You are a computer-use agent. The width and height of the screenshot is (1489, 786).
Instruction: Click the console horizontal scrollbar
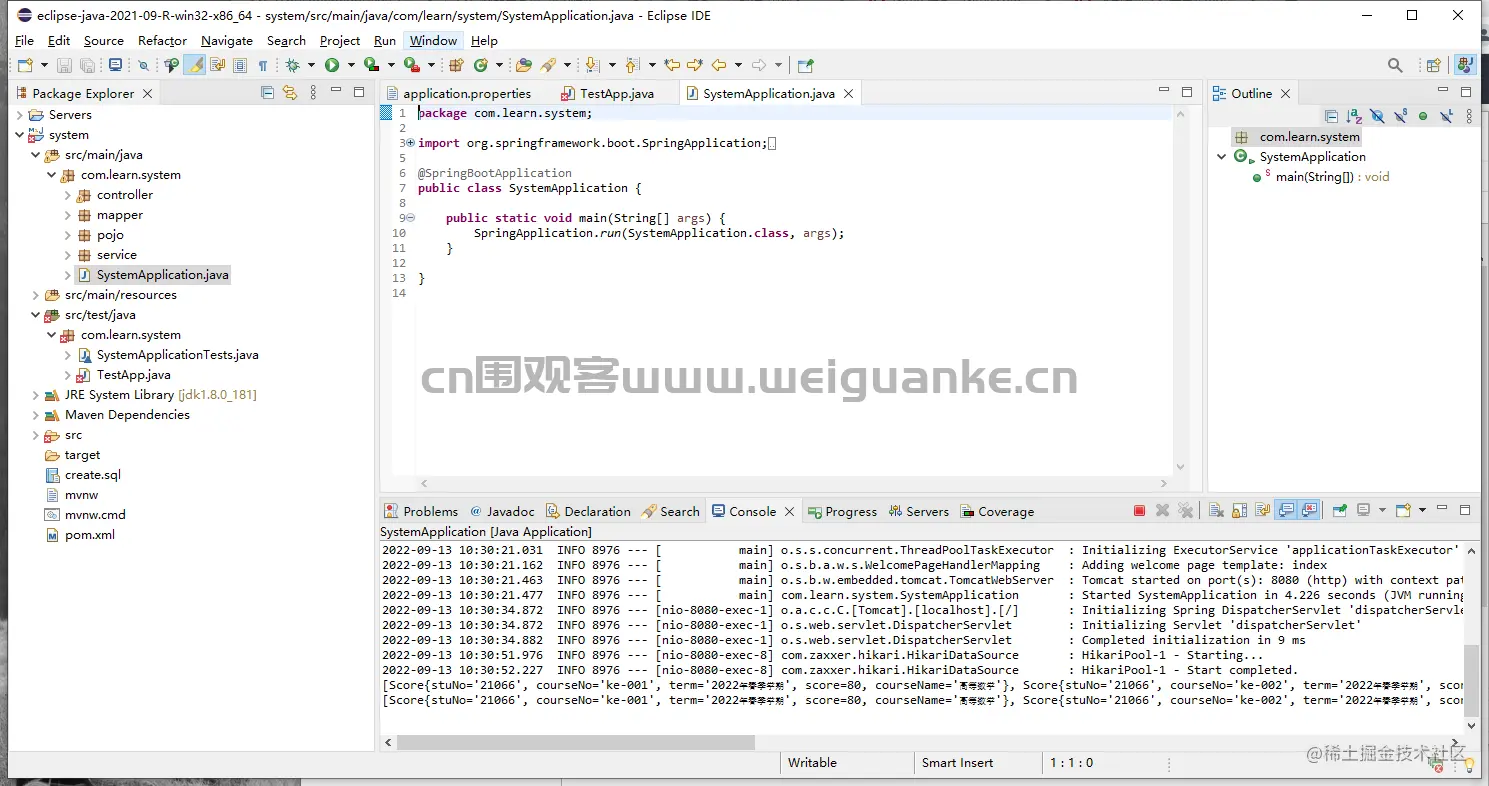(575, 742)
